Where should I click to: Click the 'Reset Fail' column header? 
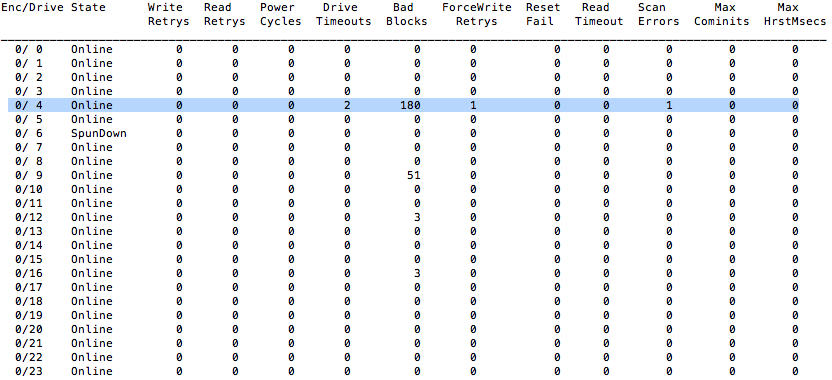pyautogui.click(x=543, y=14)
